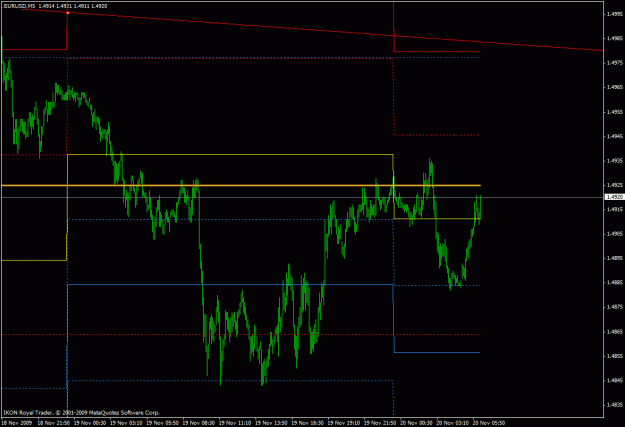Click the 1.4845 price axis label
The height and width of the screenshot is (427, 625).
tap(614, 380)
